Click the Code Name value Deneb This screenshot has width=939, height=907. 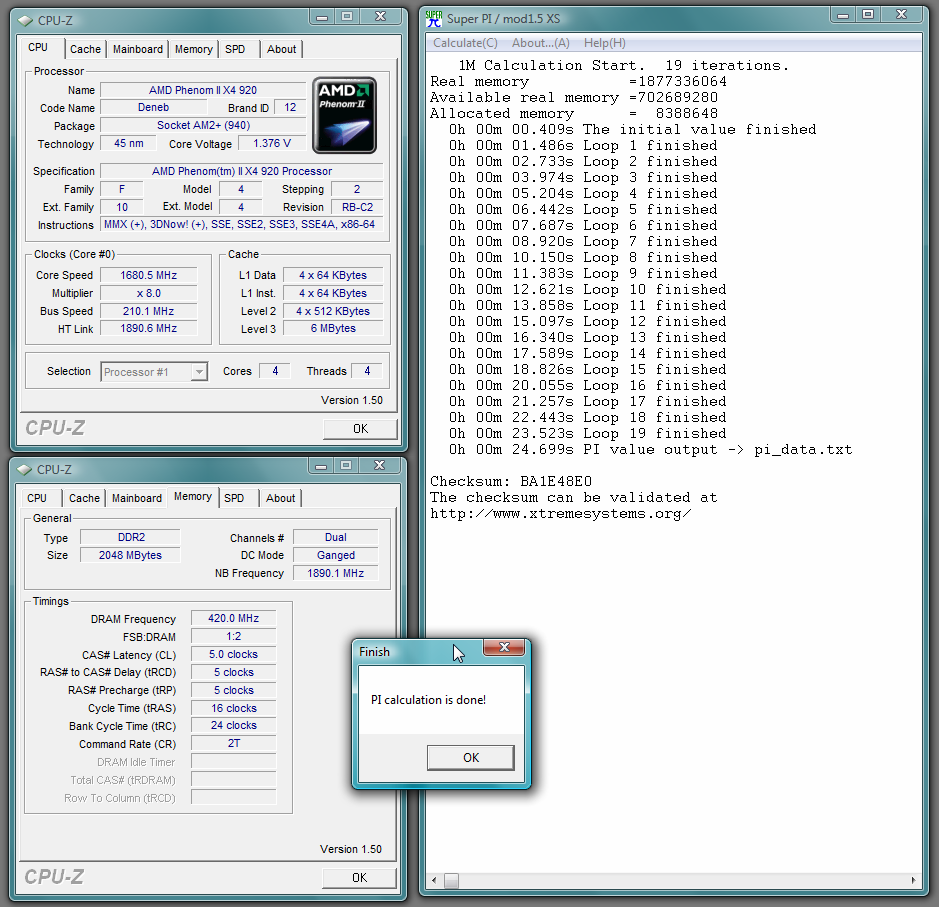pyautogui.click(x=153, y=108)
